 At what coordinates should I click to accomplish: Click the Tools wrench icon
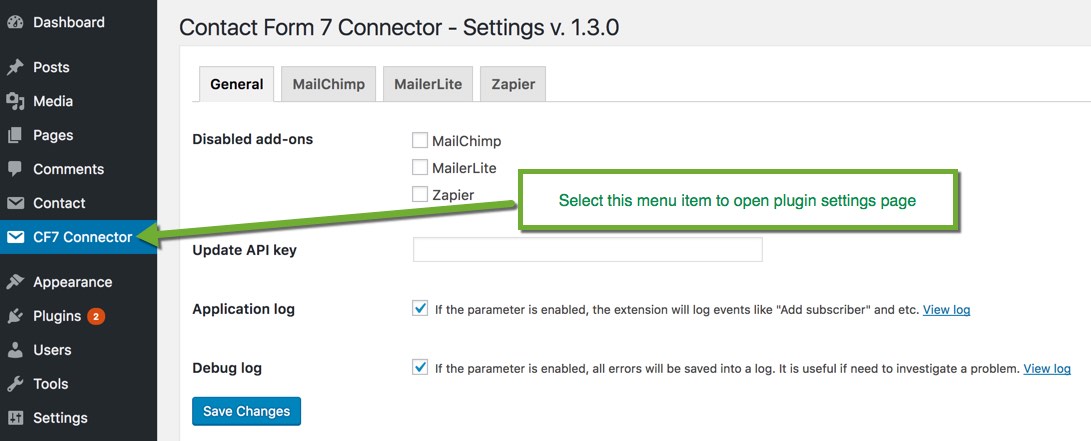pyautogui.click(x=15, y=384)
